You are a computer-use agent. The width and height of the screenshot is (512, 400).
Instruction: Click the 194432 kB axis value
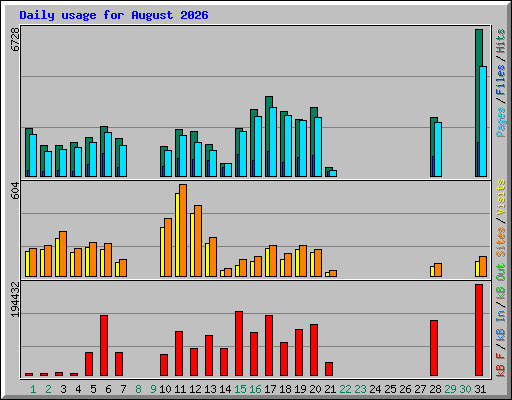15,299
